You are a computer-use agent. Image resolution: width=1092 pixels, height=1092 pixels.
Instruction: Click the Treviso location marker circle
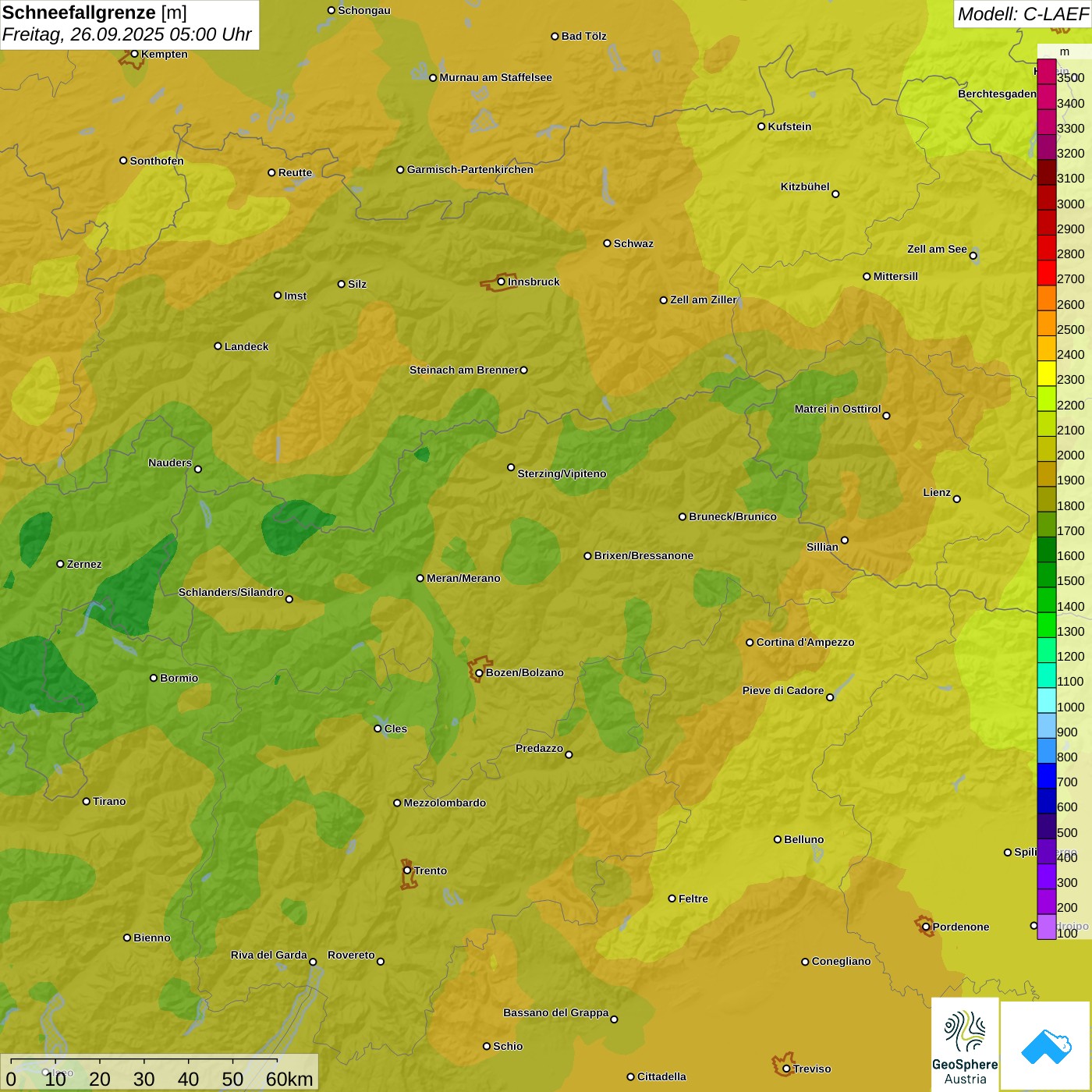click(786, 1069)
